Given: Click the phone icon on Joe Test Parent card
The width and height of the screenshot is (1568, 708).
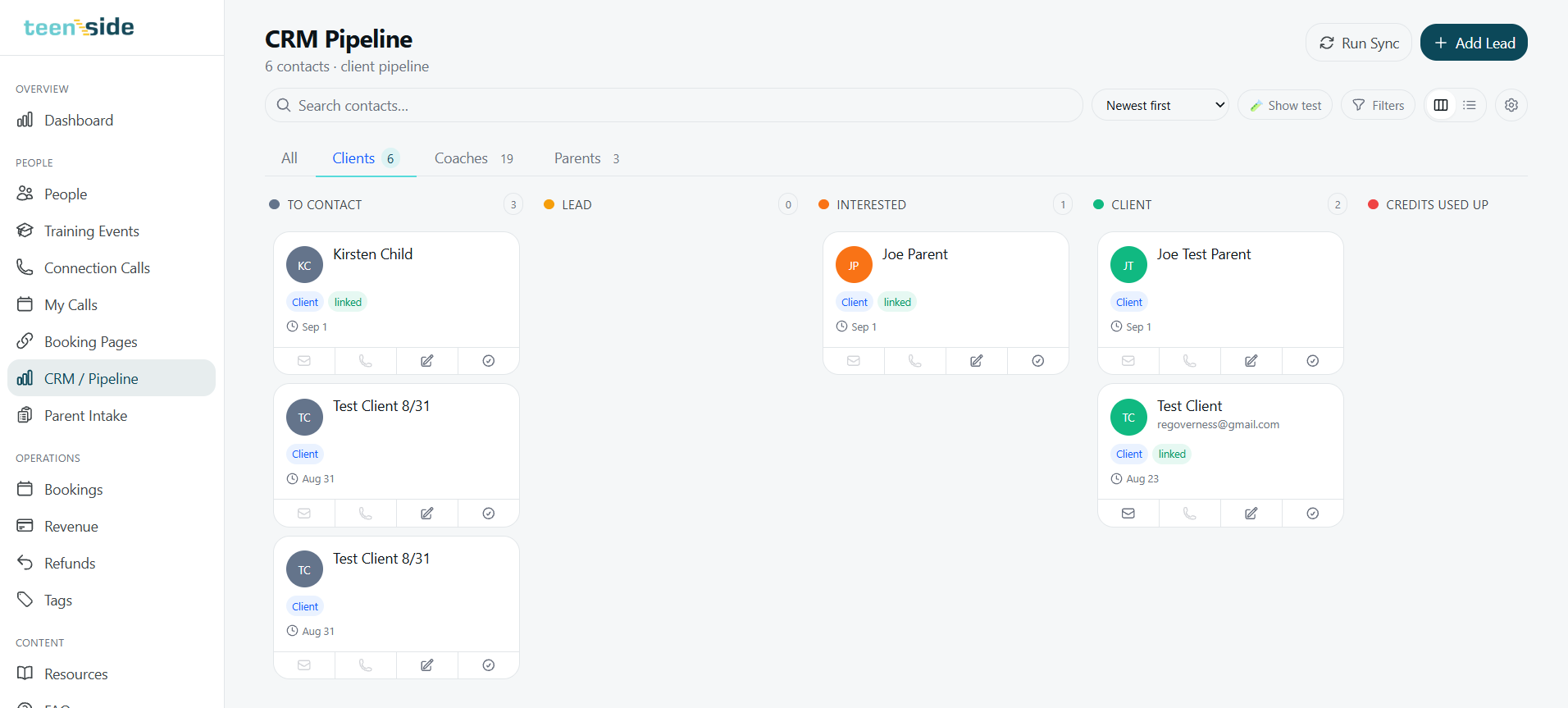Looking at the screenshot, I should pos(1190,361).
